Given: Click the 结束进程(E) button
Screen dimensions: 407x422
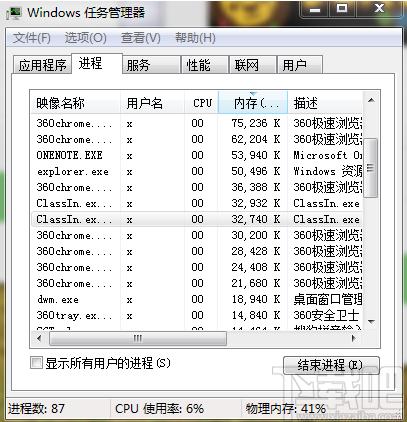Looking at the screenshot, I should click(x=331, y=365).
